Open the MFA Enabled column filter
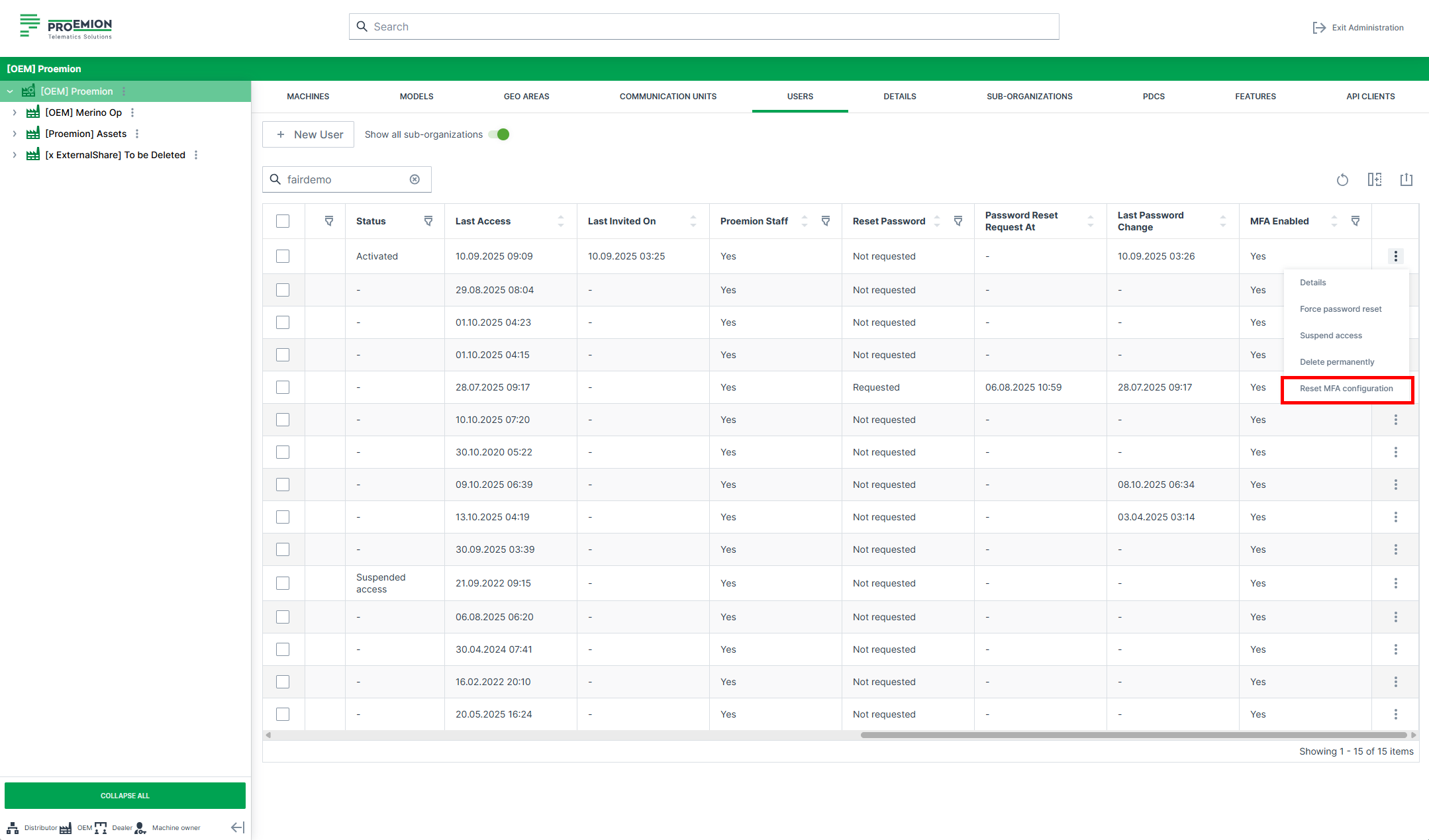This screenshot has width=1429, height=840. point(1355,221)
